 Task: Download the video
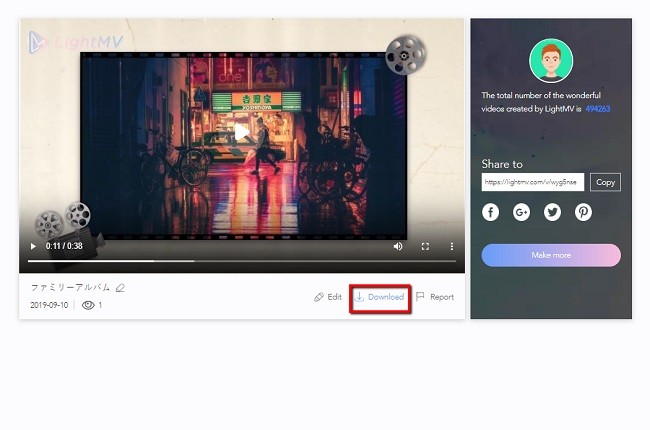click(x=380, y=297)
